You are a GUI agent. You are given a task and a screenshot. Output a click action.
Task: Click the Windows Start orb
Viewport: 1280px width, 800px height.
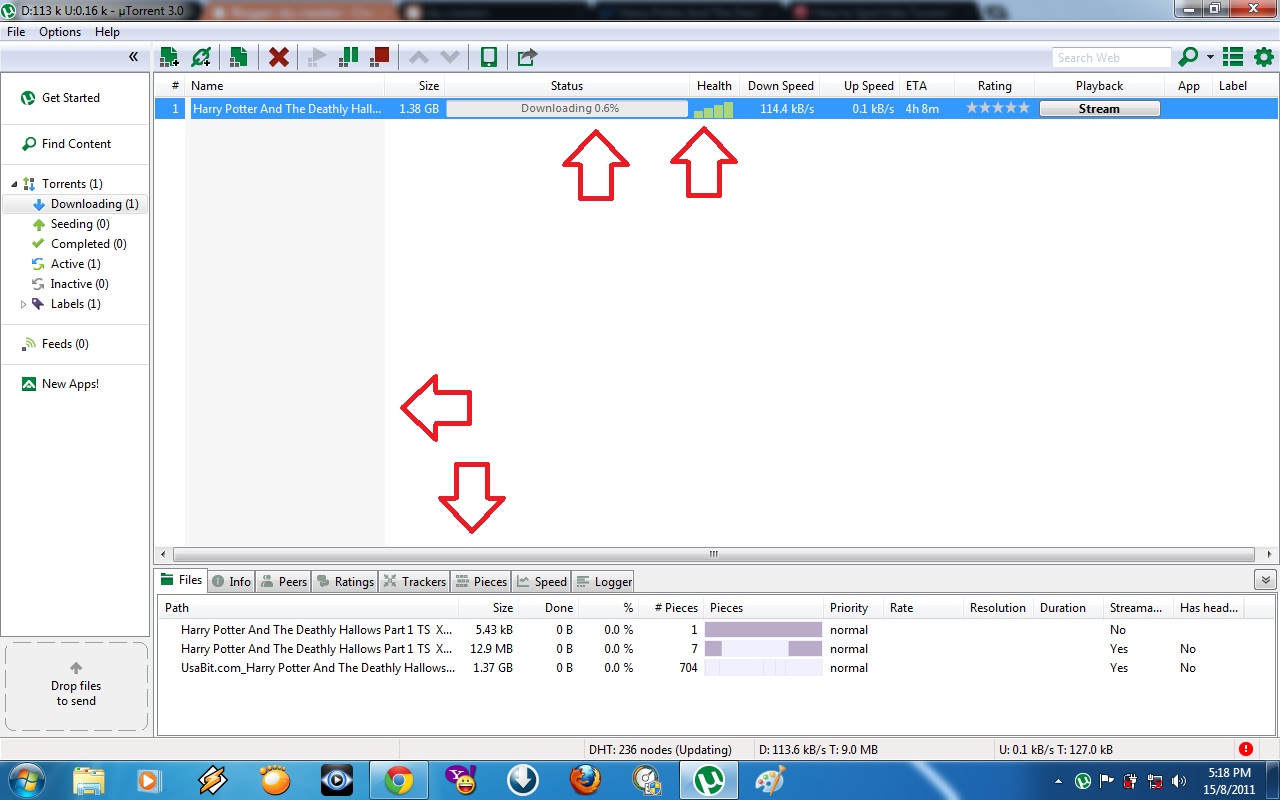click(x=25, y=779)
